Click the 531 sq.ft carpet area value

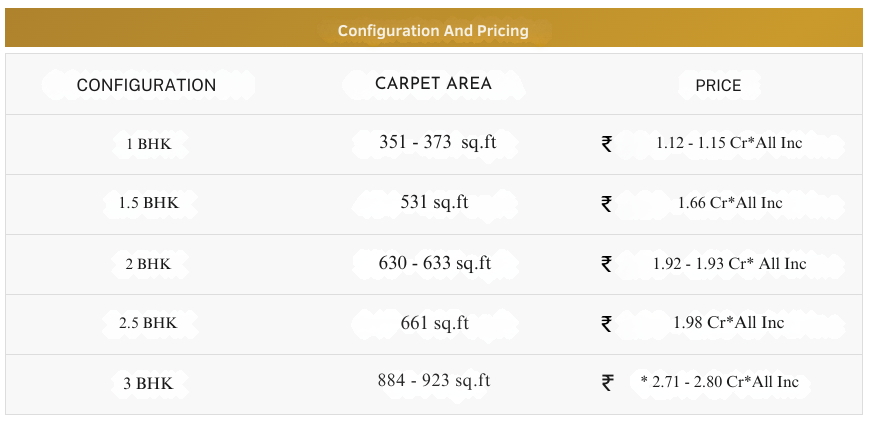pyautogui.click(x=434, y=203)
